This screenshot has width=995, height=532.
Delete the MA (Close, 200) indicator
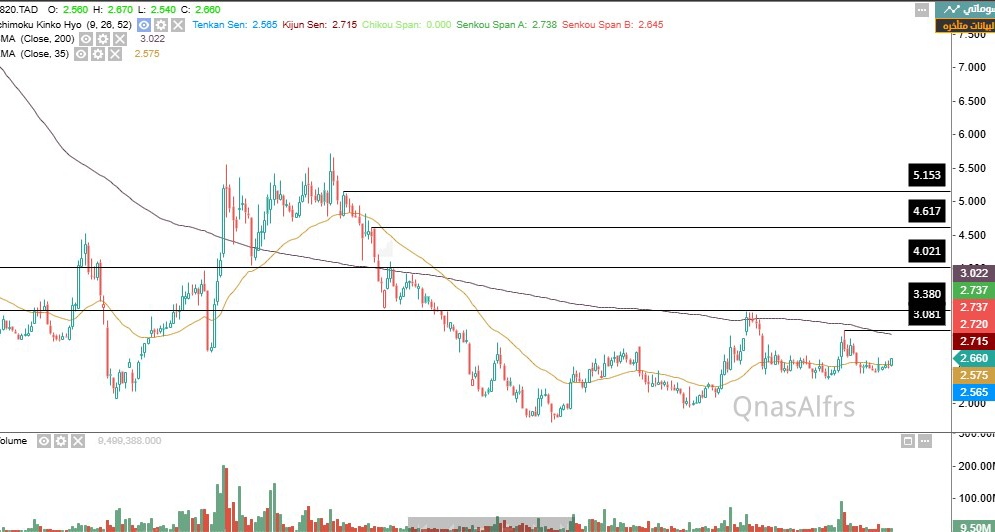[x=120, y=39]
